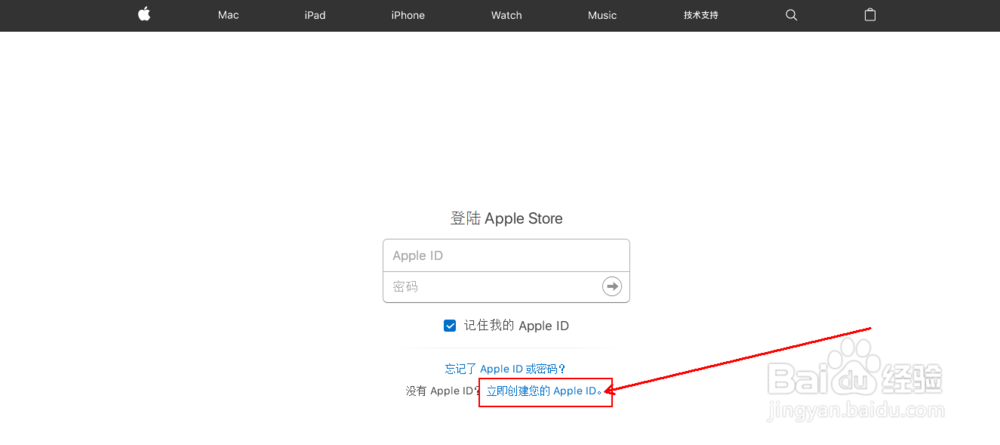Submit login with the arrow button
1000x445 pixels.
pyautogui.click(x=612, y=286)
